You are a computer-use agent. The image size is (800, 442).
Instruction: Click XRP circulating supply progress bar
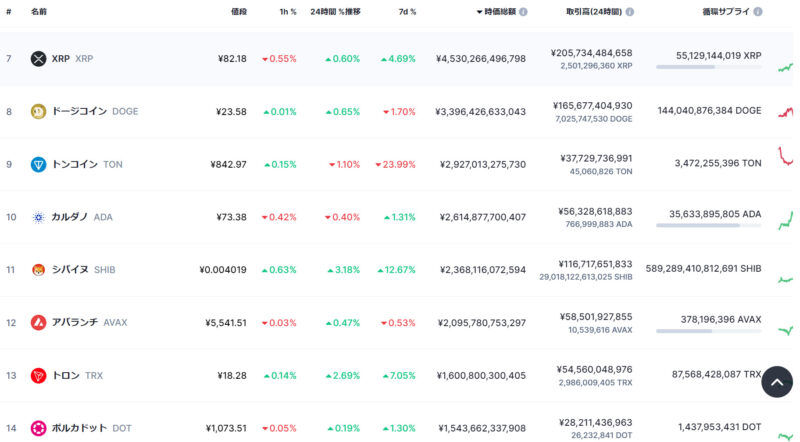click(x=709, y=67)
